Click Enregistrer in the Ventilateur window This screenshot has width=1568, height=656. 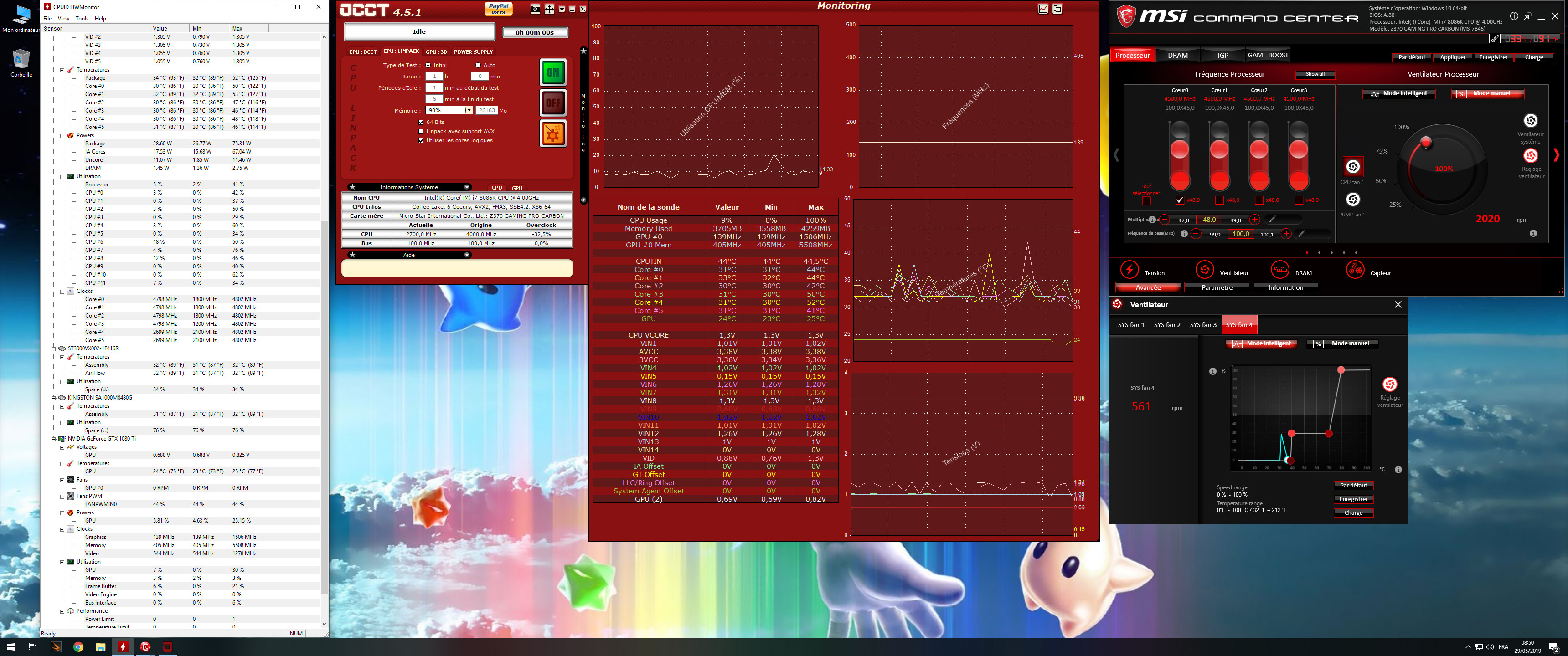(1353, 500)
